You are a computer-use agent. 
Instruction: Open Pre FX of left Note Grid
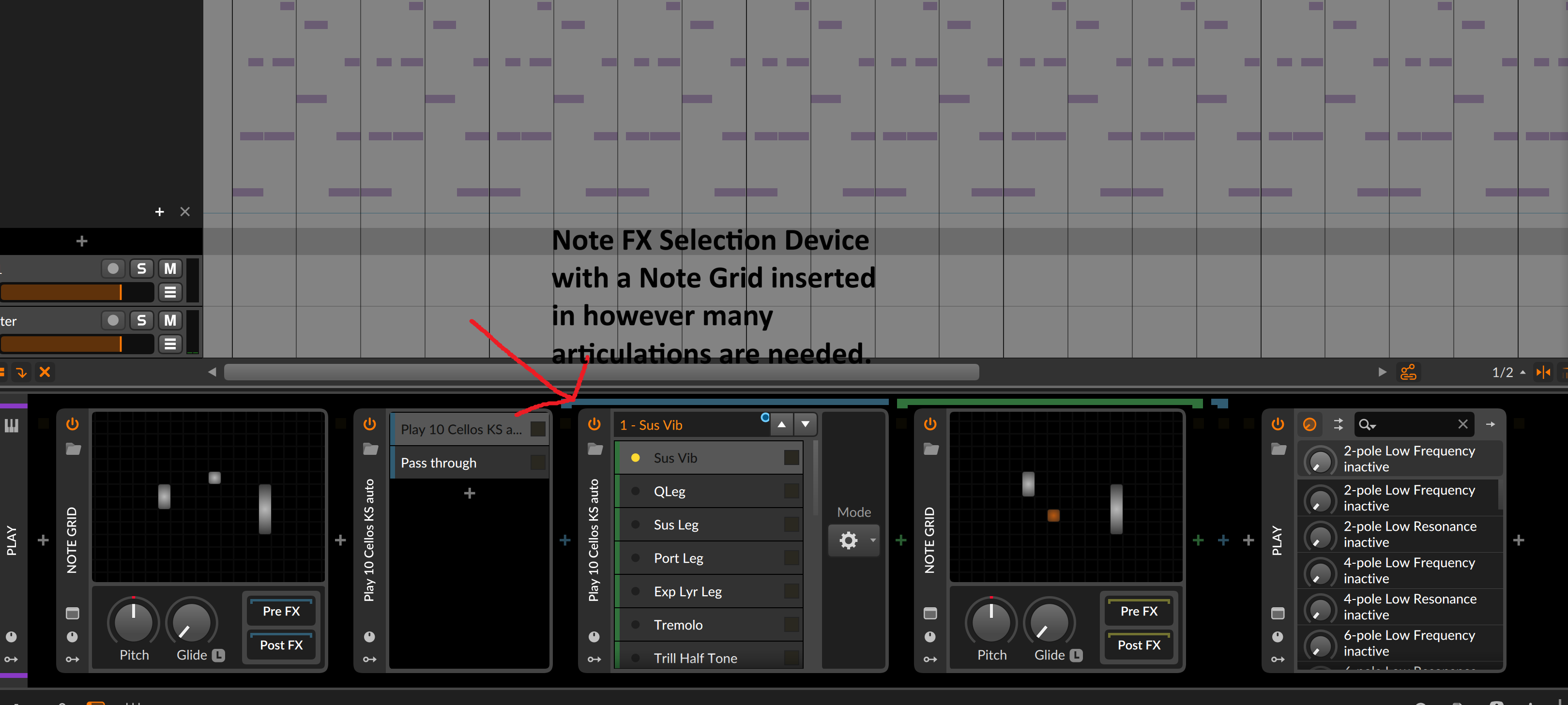tap(281, 611)
